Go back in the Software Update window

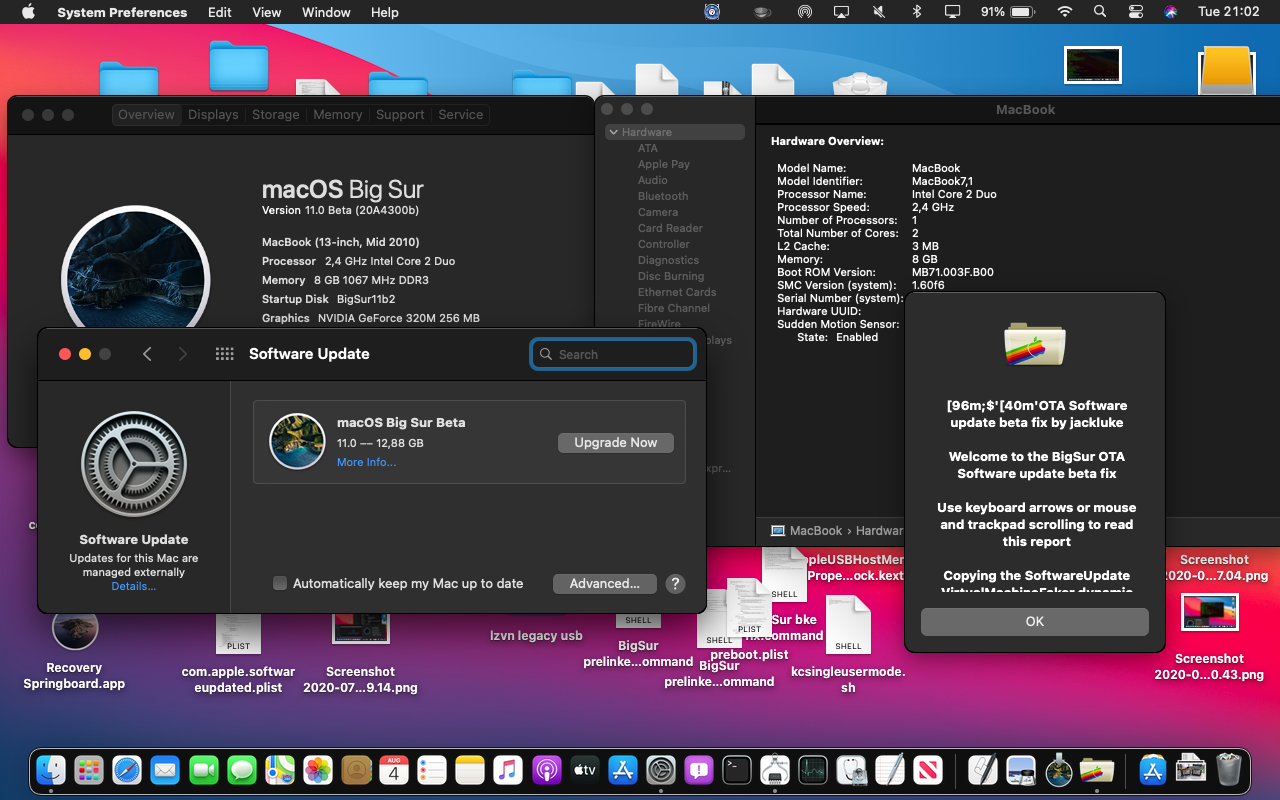pos(147,354)
